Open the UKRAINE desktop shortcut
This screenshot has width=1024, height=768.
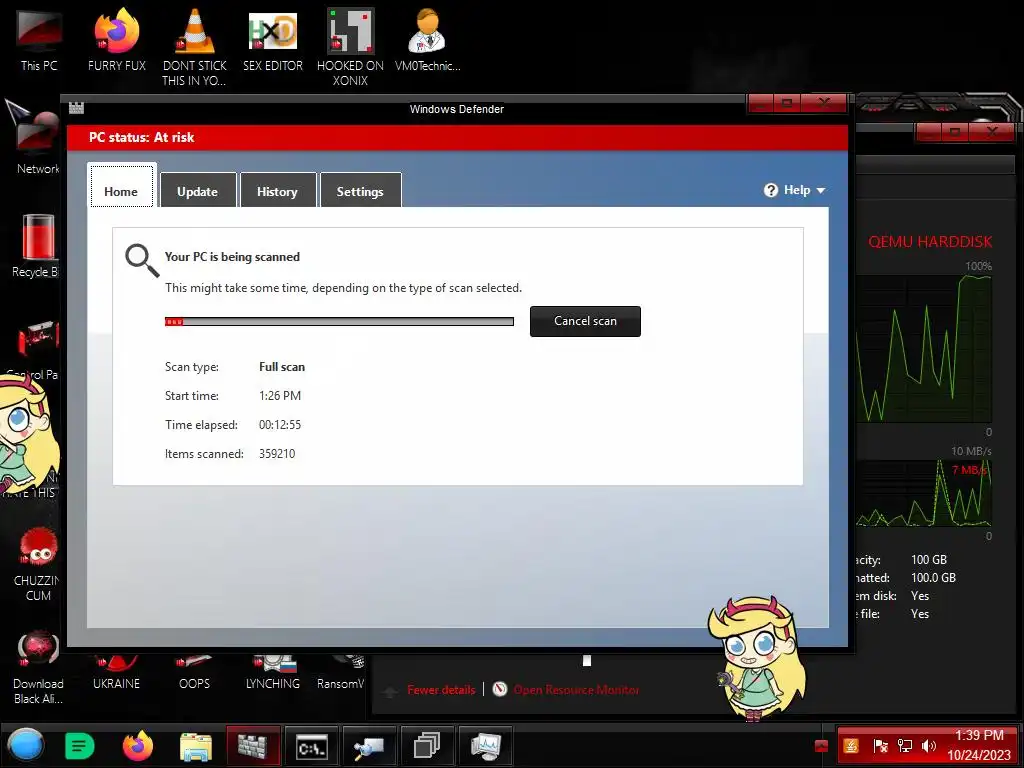pos(116,674)
